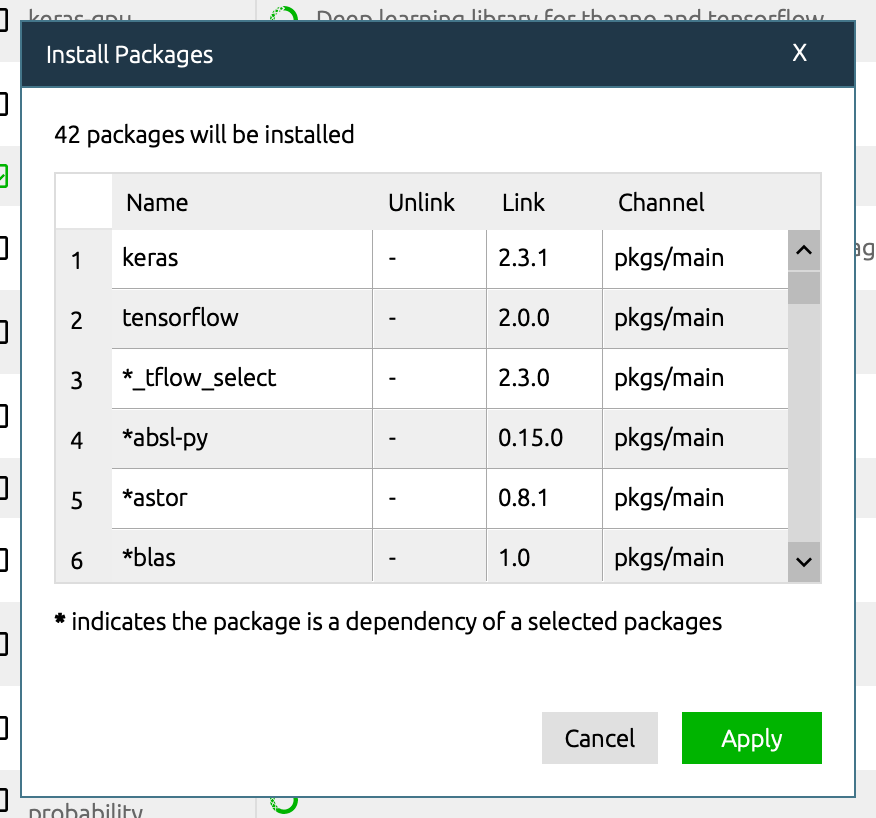Click the Unlink column header
Image resolution: width=876 pixels, height=818 pixels.
(421, 203)
